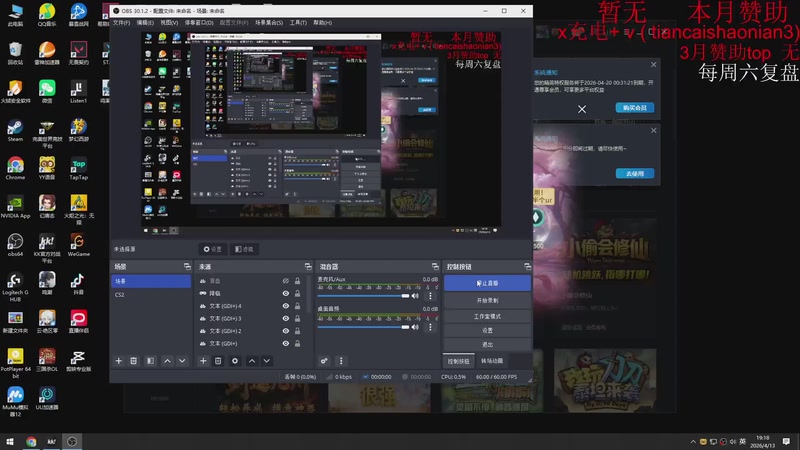Open three-dot options for 麦克风/Aux channel
The image size is (800, 450).
click(x=430, y=296)
